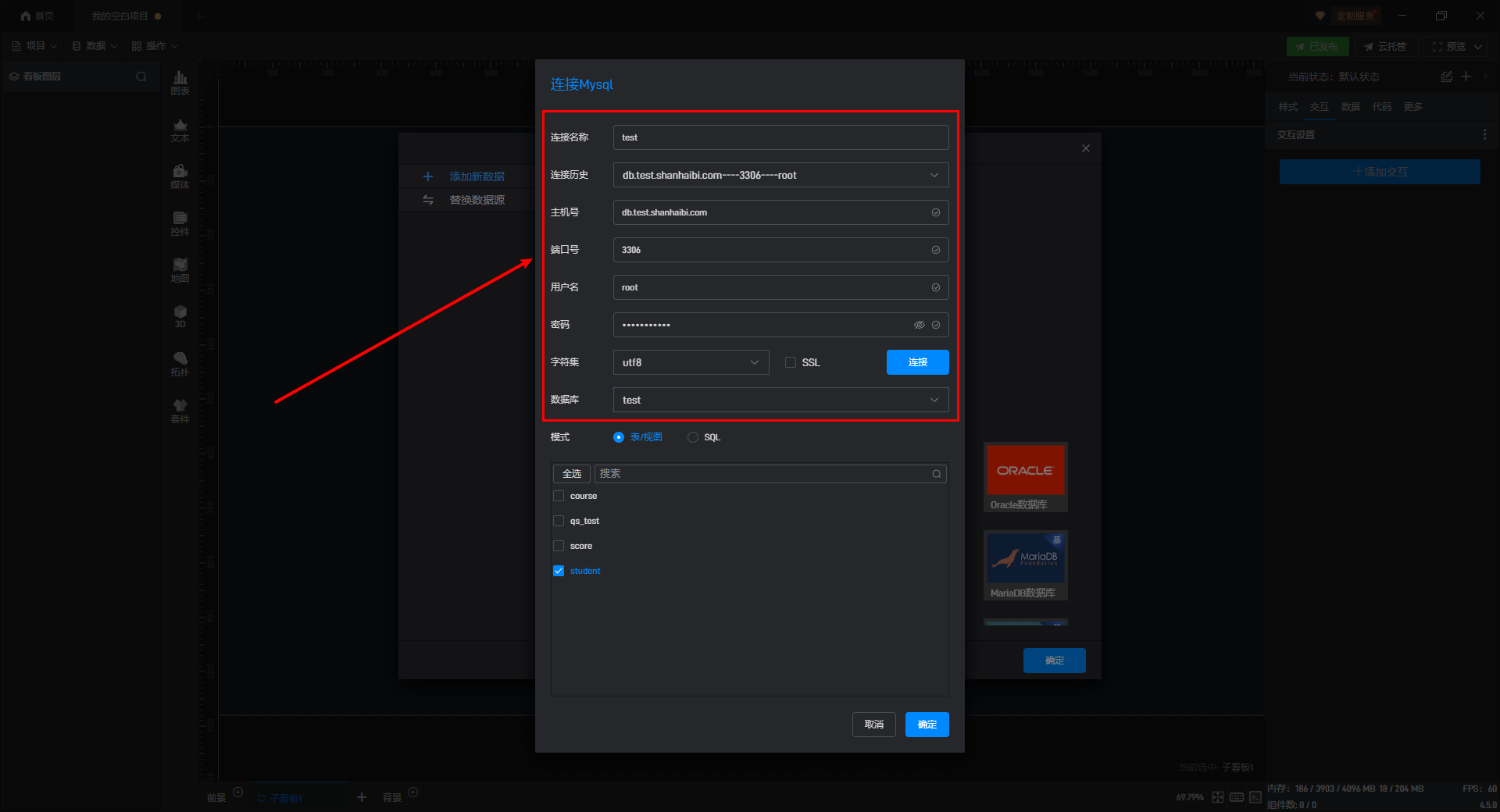Clear the 主机号 host field icon
This screenshot has height=812, width=1500.
point(935,212)
